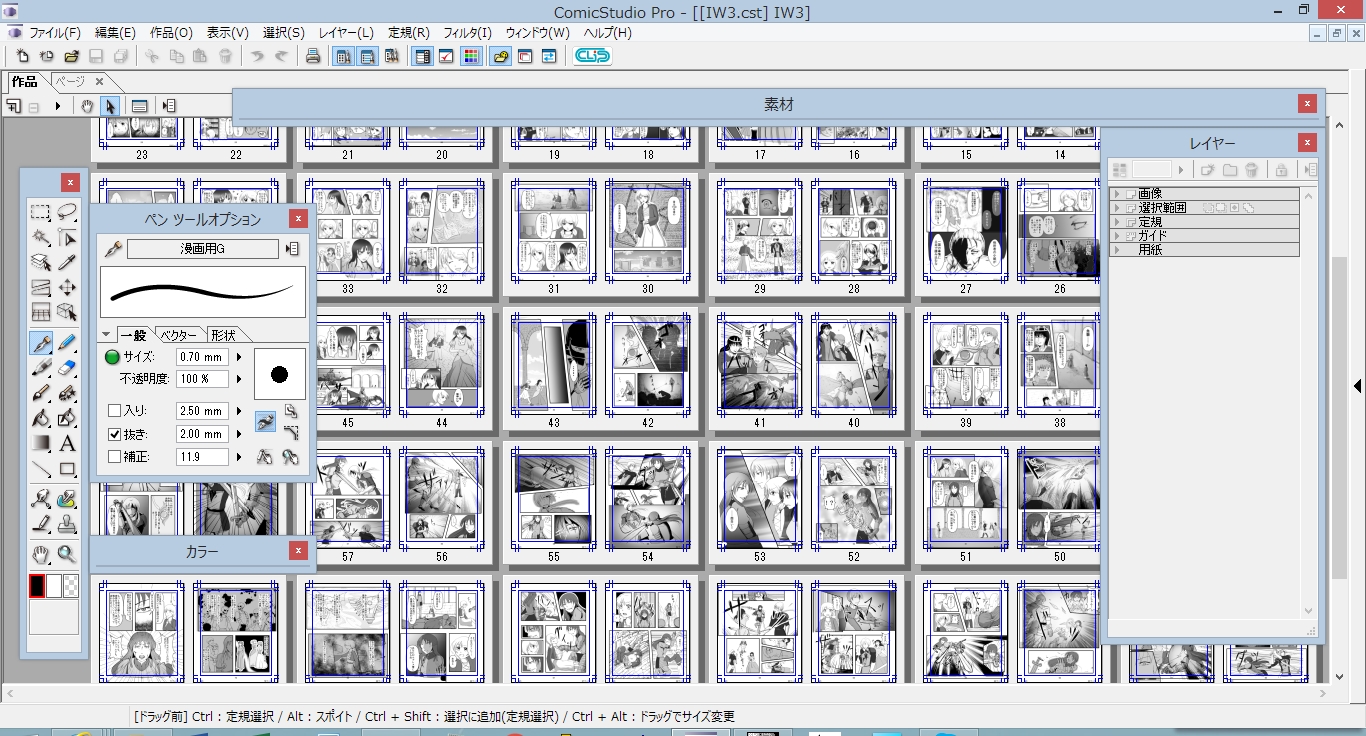Click the print icon in toolbar
The width and height of the screenshot is (1366, 736).
coord(312,56)
